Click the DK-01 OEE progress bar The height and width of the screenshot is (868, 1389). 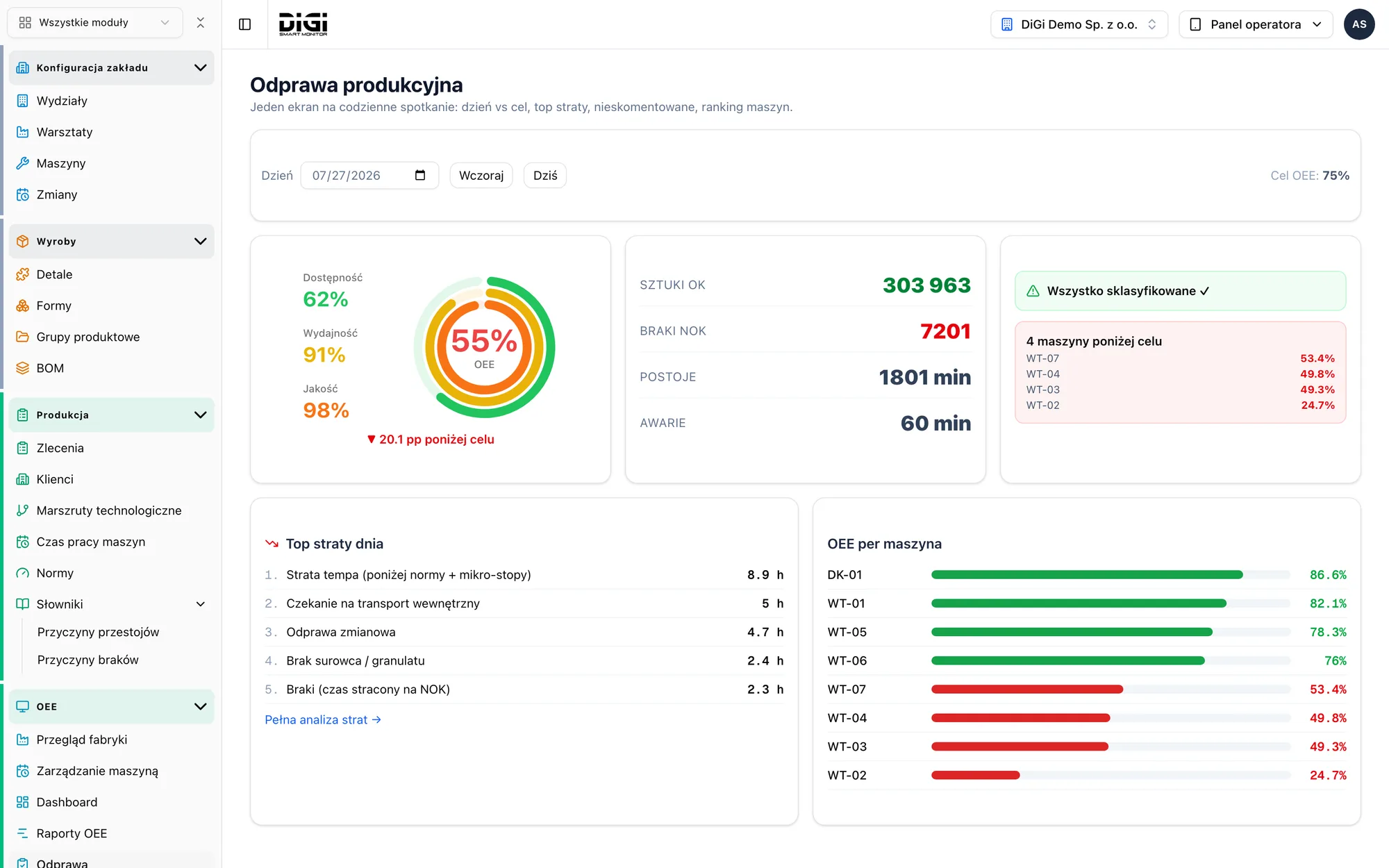pyautogui.click(x=1111, y=575)
